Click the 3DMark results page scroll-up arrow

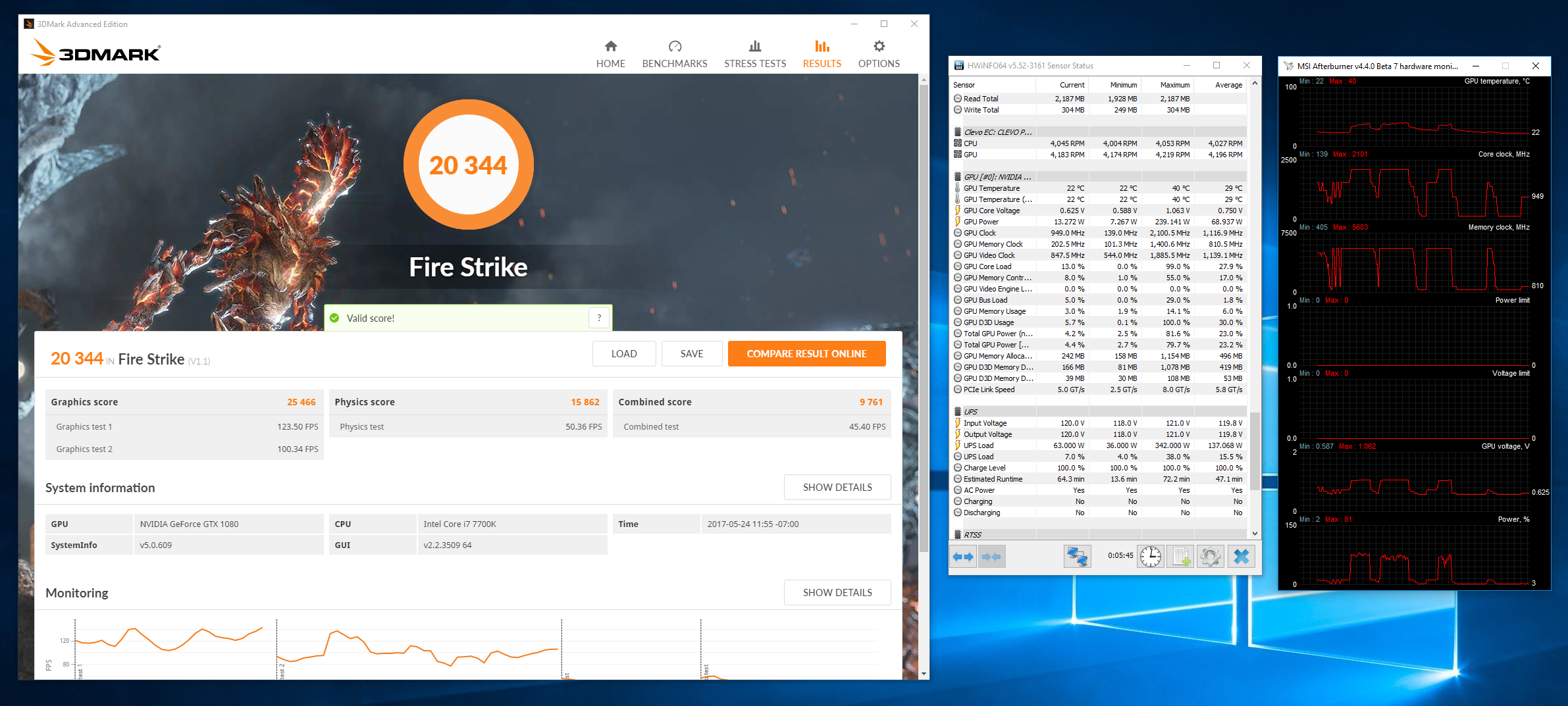(x=924, y=80)
